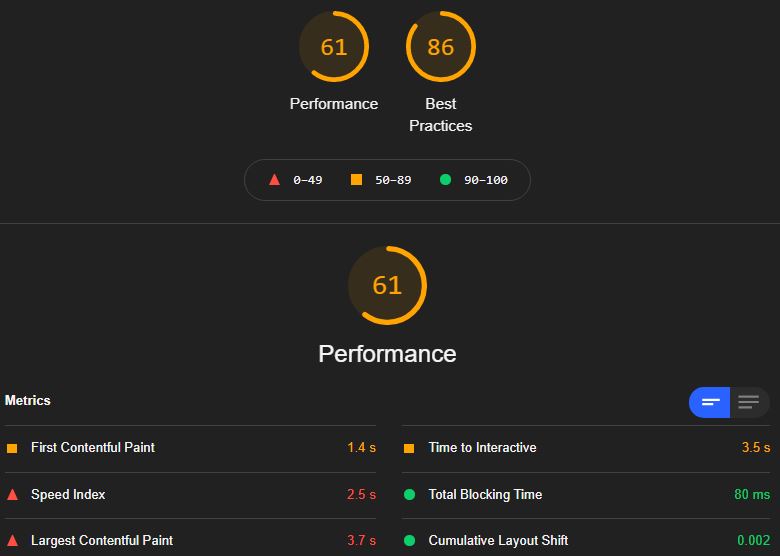Switch metrics to compact summary view
This screenshot has width=780, height=556.
(x=709, y=402)
